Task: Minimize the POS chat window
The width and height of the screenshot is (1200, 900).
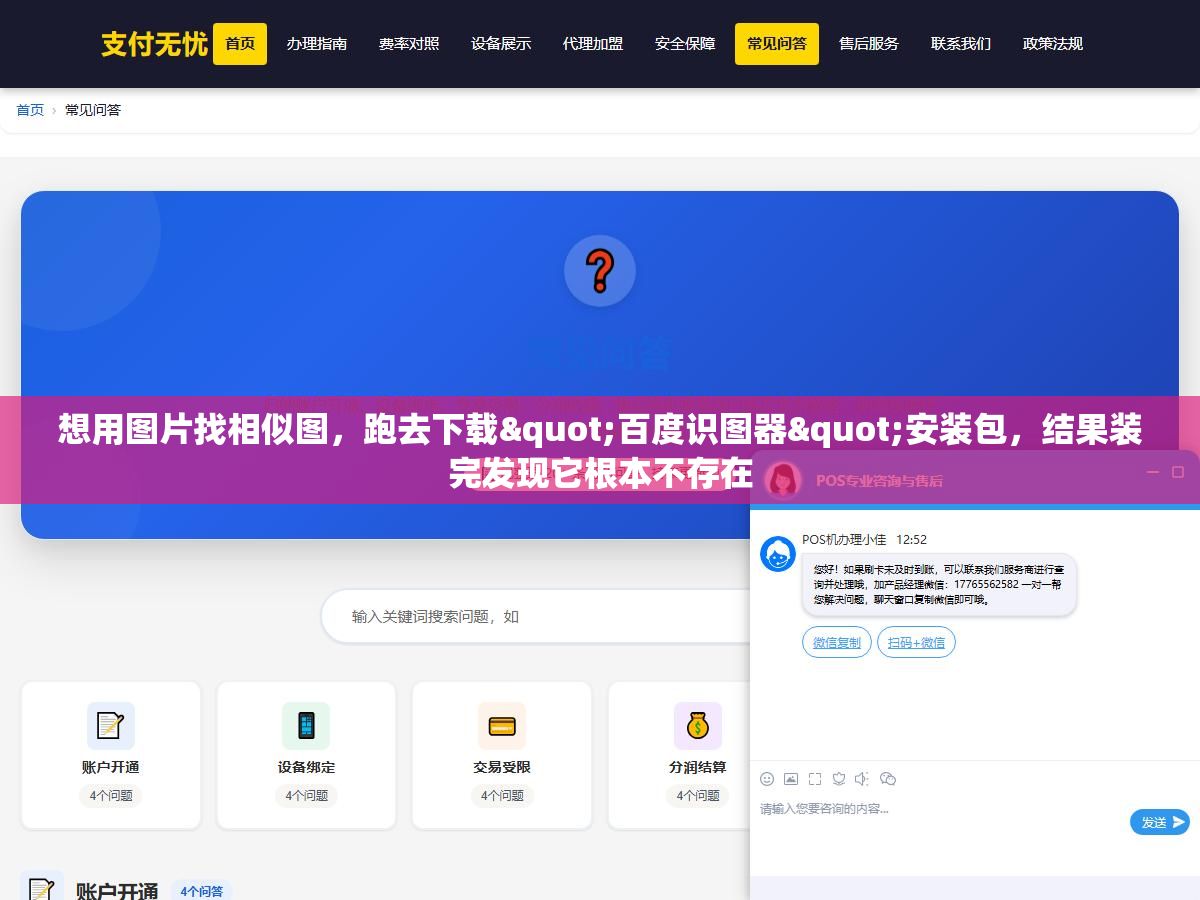Action: tap(1152, 472)
